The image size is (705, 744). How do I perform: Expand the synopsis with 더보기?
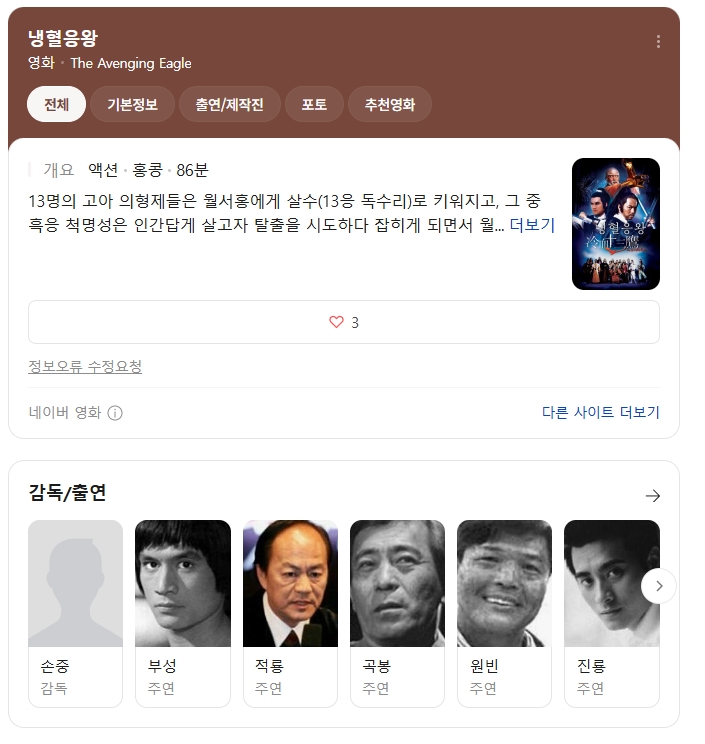[532, 225]
